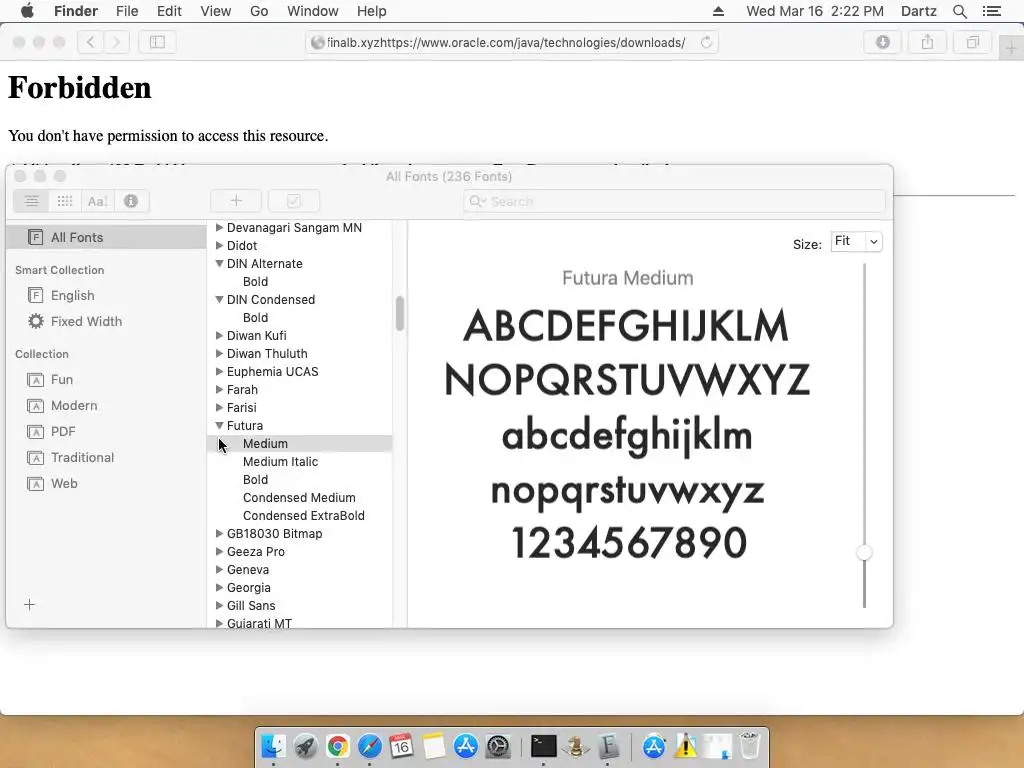Expand the Devanagari Sangam MN family

(219, 227)
